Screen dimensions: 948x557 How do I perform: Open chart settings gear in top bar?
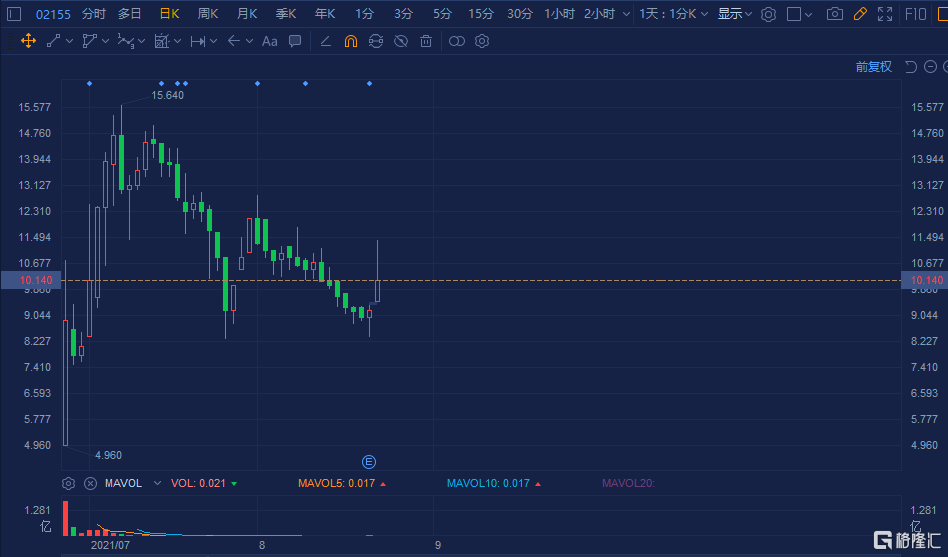pyautogui.click(x=768, y=14)
